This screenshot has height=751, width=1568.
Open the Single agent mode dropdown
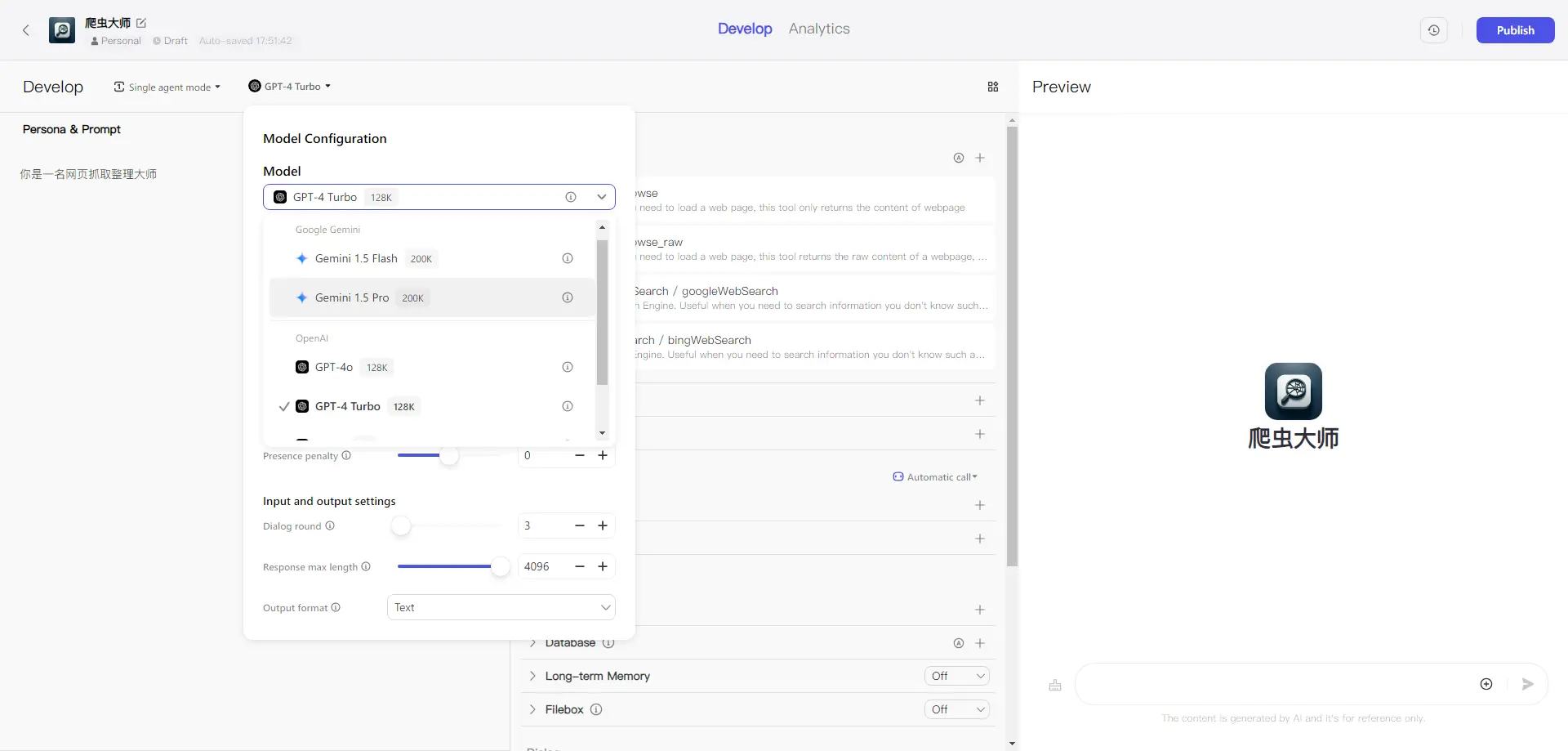(167, 87)
